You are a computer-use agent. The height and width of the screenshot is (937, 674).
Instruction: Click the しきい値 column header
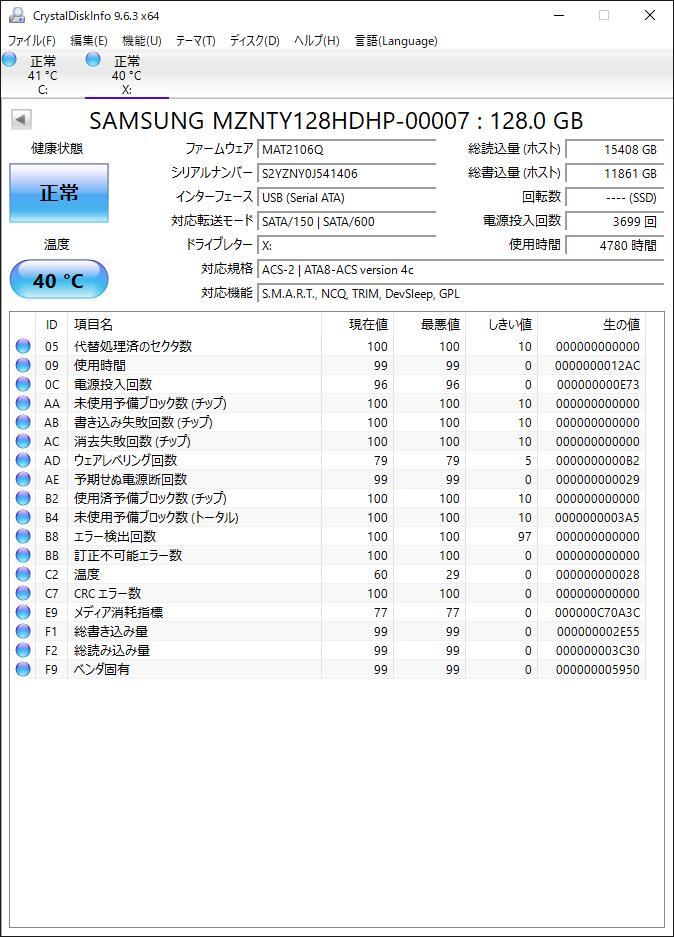tap(501, 324)
